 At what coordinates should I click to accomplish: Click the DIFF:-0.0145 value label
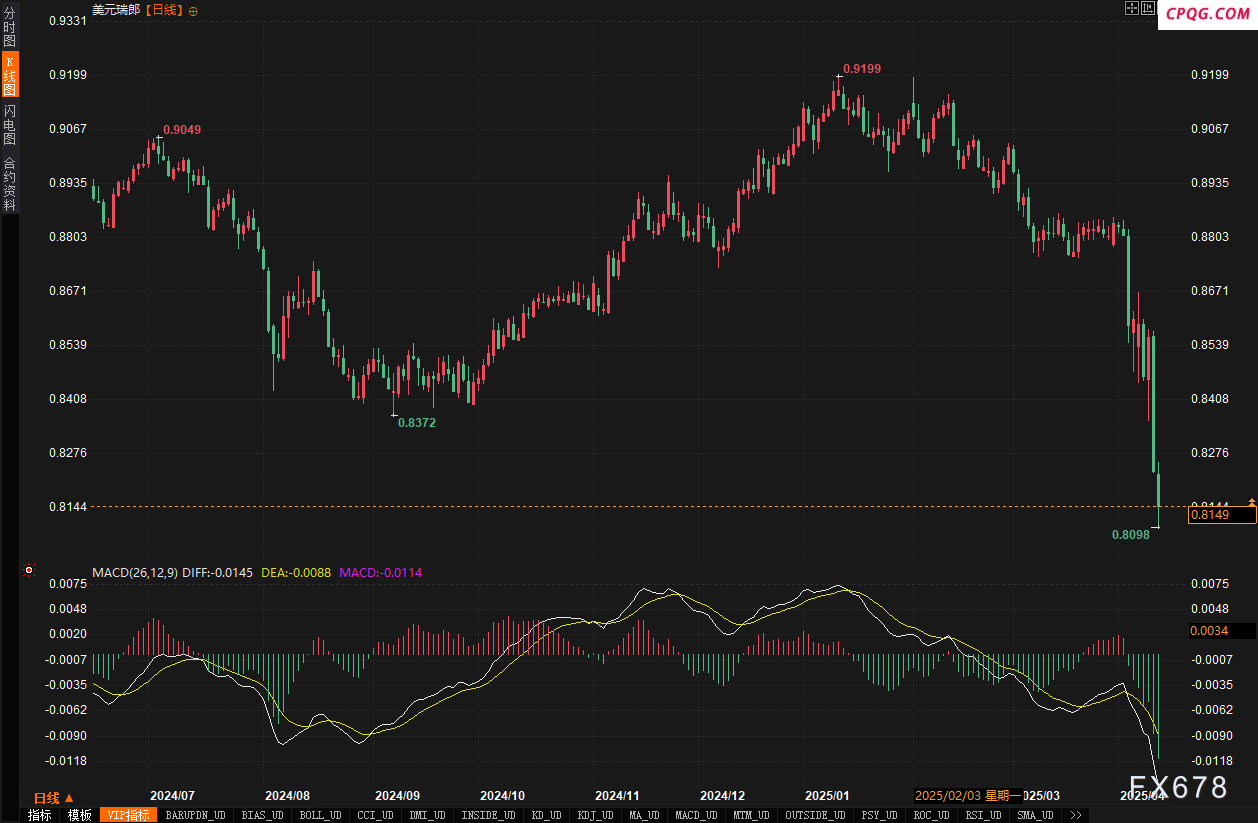[x=218, y=572]
